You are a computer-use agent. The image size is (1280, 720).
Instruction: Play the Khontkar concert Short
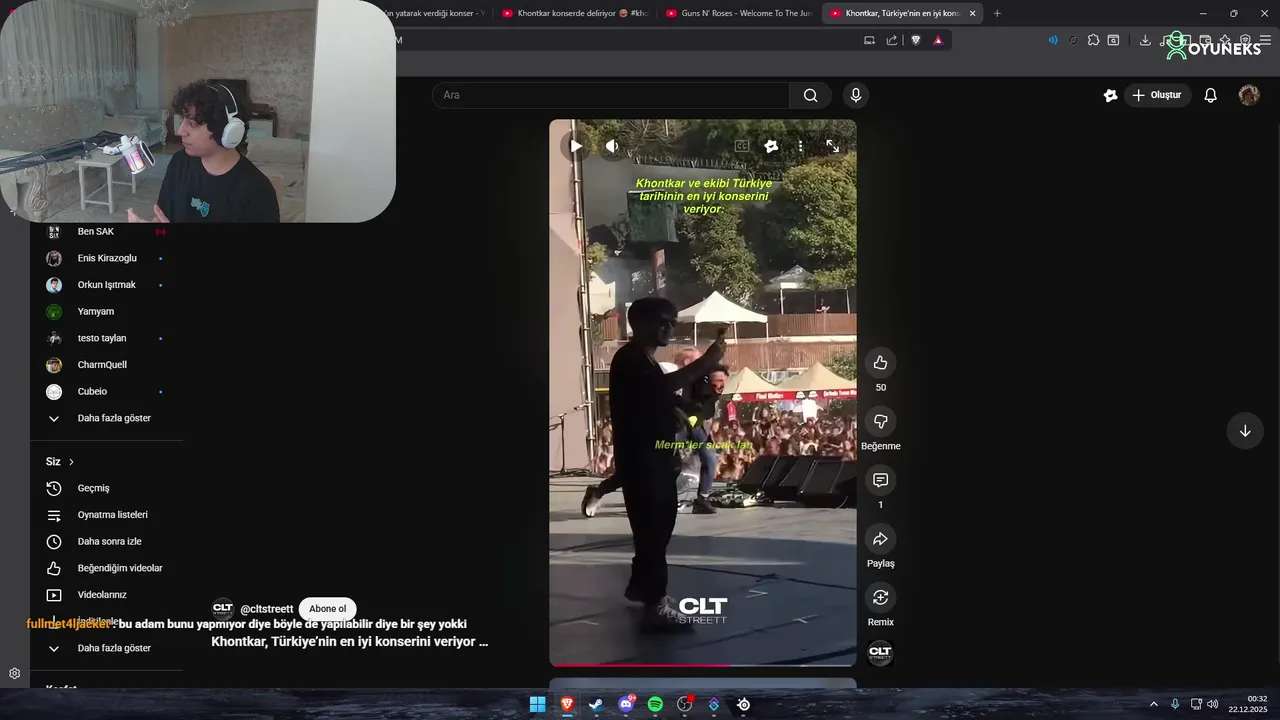click(x=576, y=146)
